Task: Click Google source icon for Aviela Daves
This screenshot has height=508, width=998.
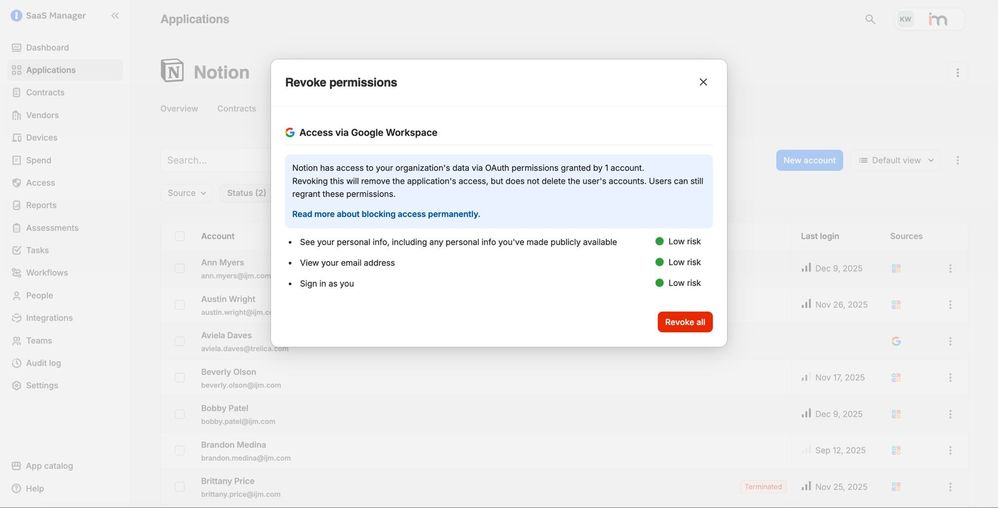Action: [896, 341]
